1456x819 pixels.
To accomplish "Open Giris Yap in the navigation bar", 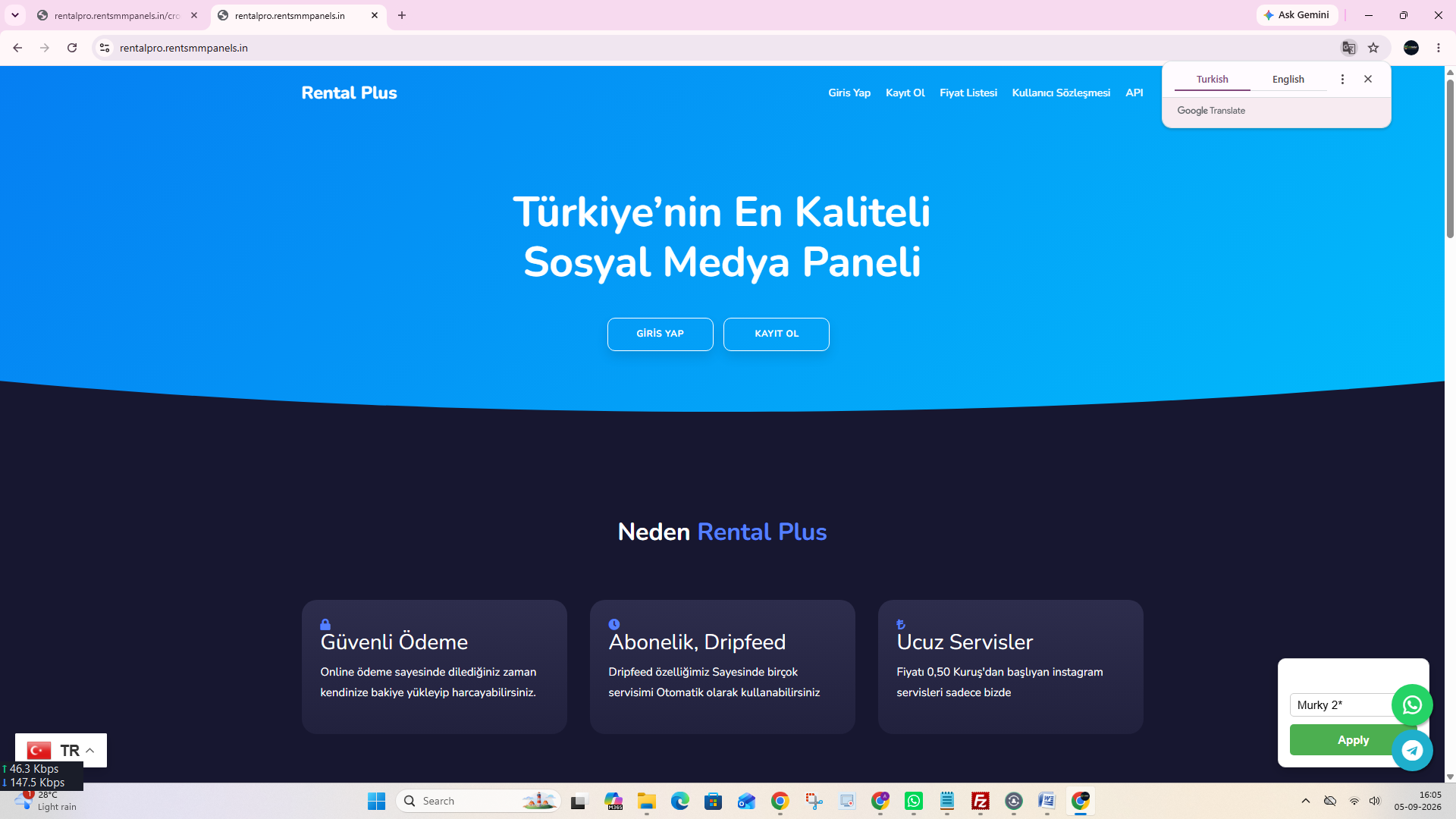I will coord(849,93).
